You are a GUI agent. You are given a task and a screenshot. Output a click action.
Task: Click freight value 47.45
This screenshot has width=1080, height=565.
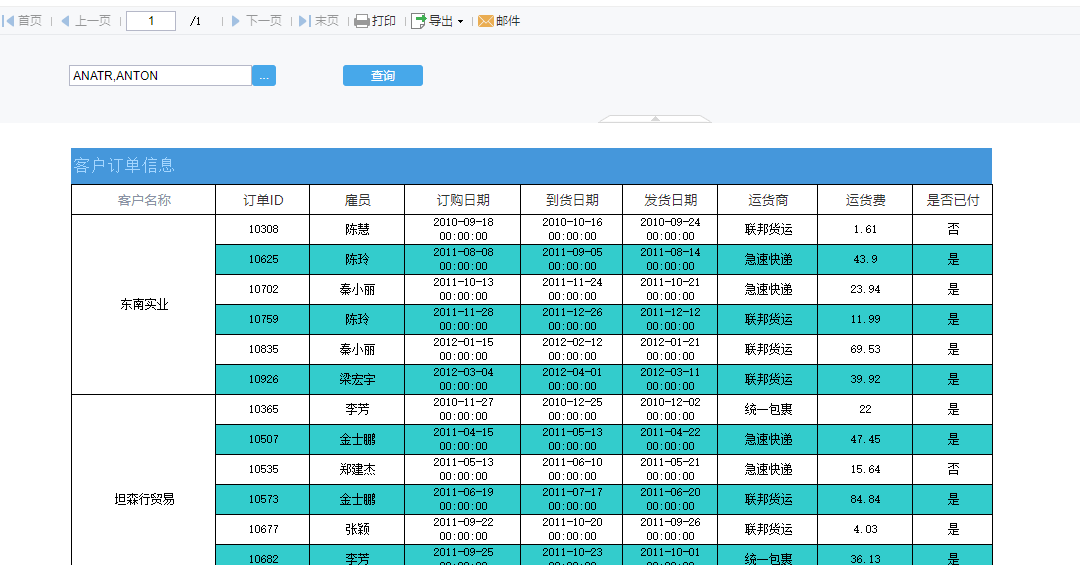click(x=865, y=440)
